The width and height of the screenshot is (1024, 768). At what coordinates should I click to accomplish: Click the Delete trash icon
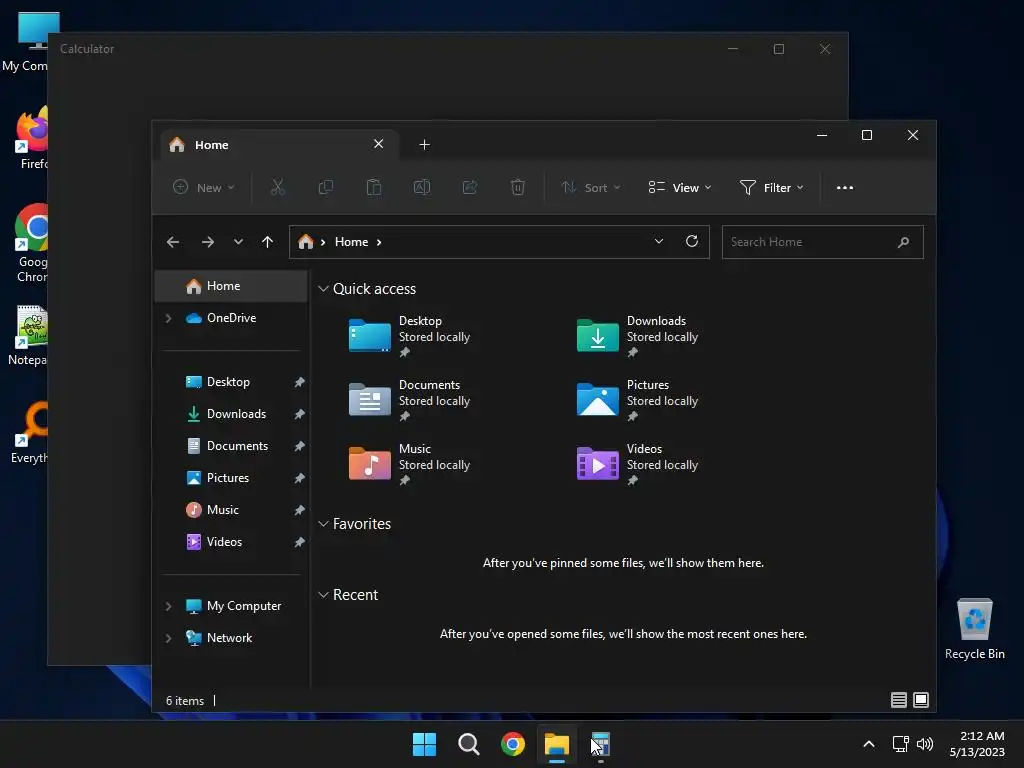coord(517,187)
